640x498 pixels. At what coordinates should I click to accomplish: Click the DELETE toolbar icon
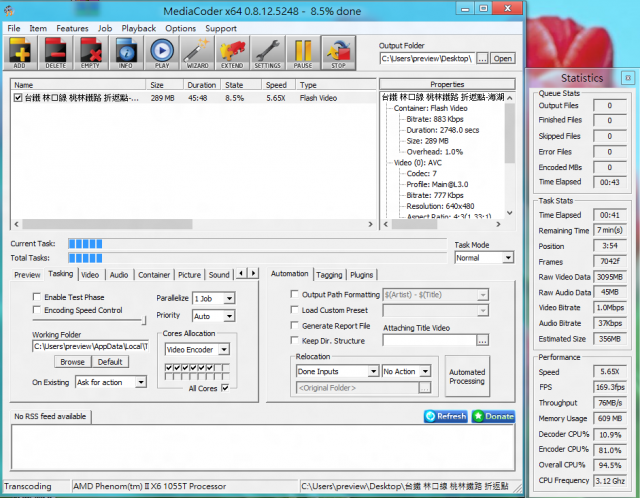[x=56, y=51]
